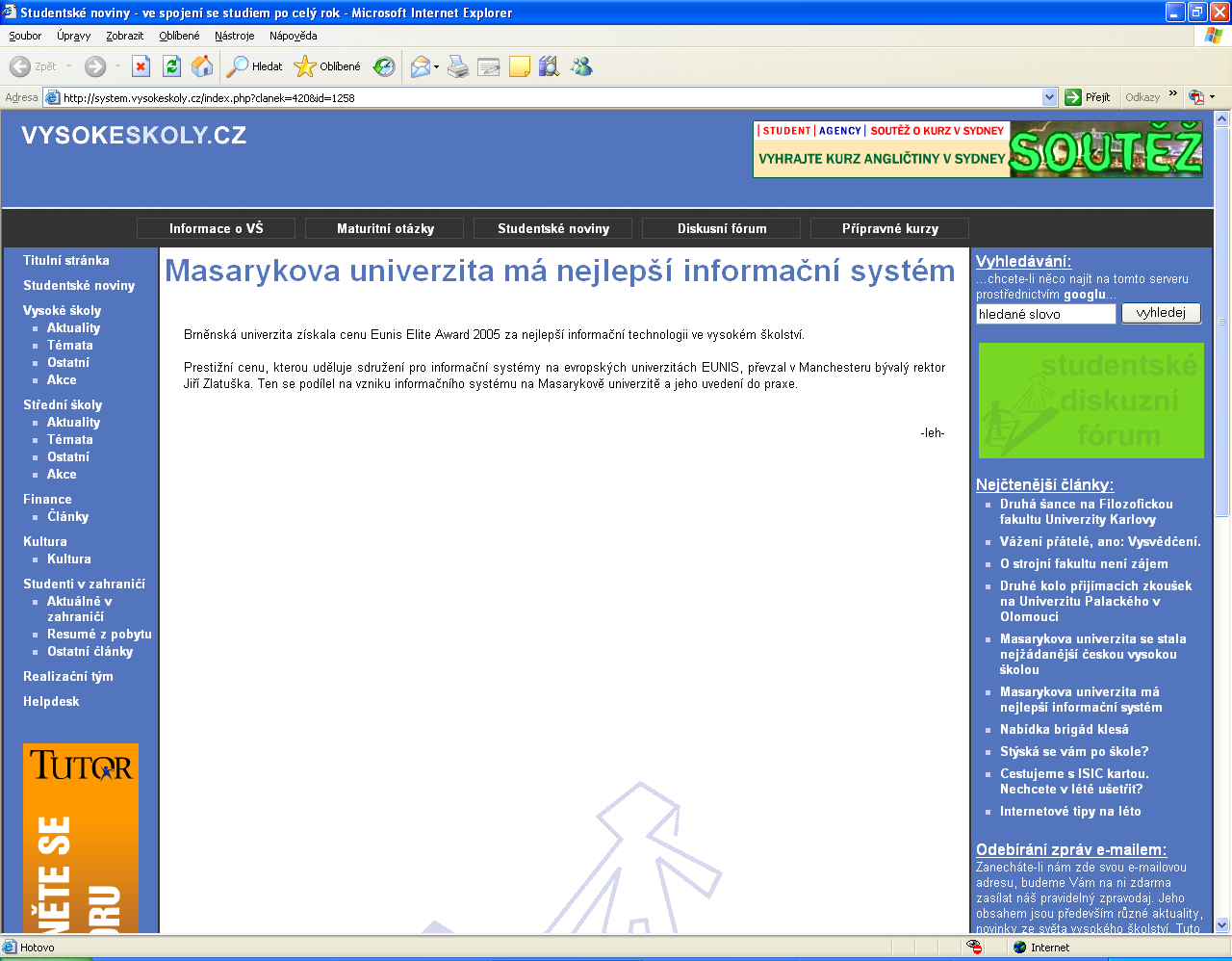This screenshot has width=1232, height=961.
Task: Open the Realizační tým sidebar link
Action: point(68,676)
